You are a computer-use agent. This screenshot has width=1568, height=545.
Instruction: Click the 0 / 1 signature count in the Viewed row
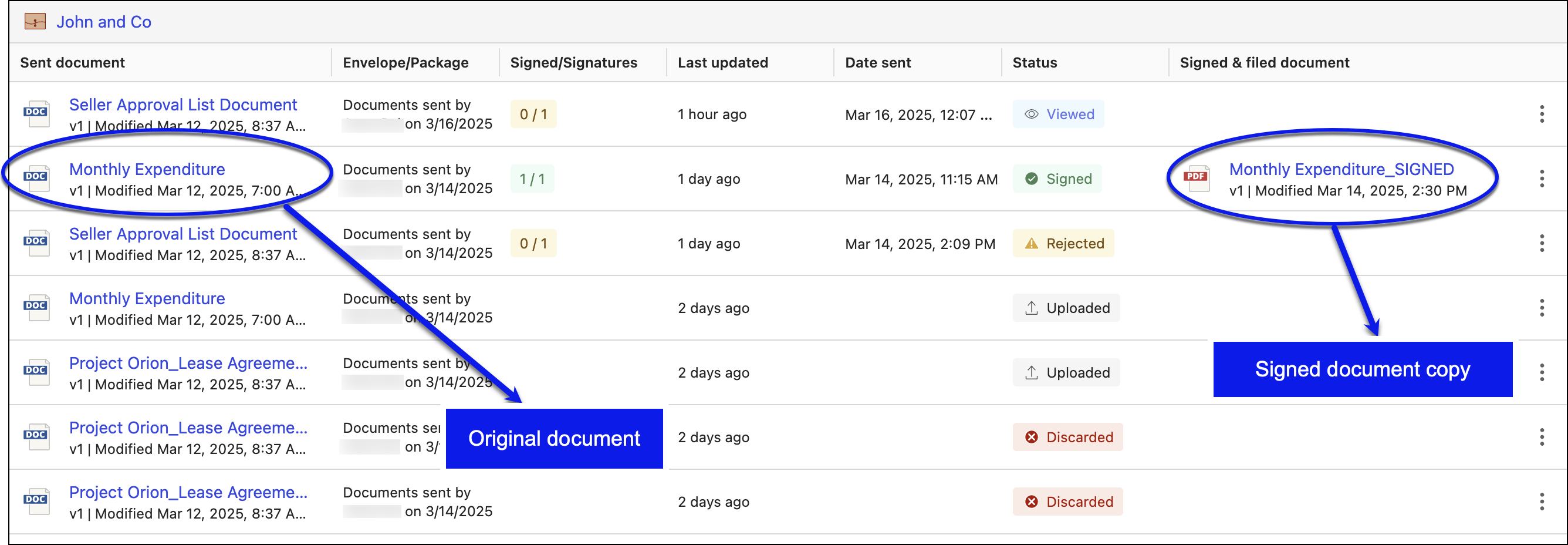click(533, 114)
